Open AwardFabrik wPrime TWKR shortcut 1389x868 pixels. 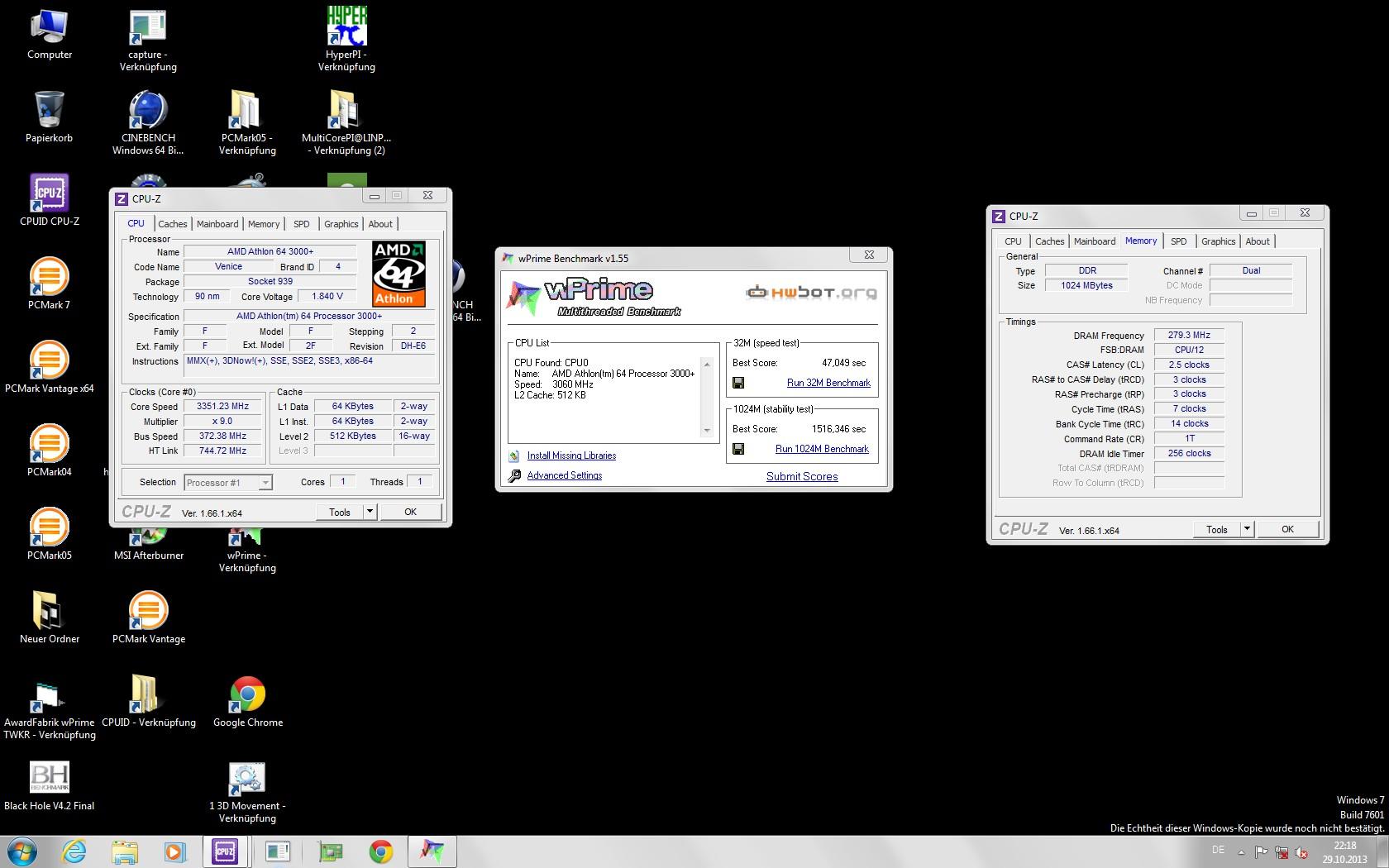pos(50,709)
